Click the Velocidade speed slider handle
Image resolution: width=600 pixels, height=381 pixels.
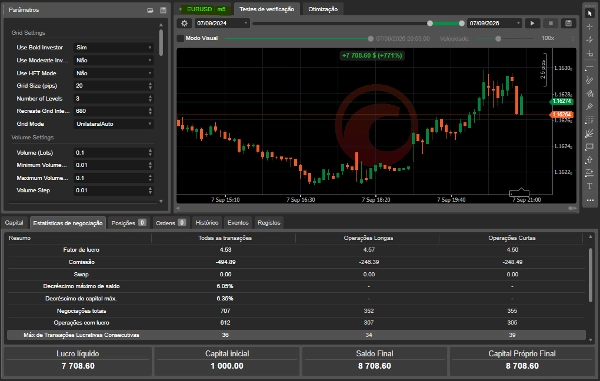498,39
